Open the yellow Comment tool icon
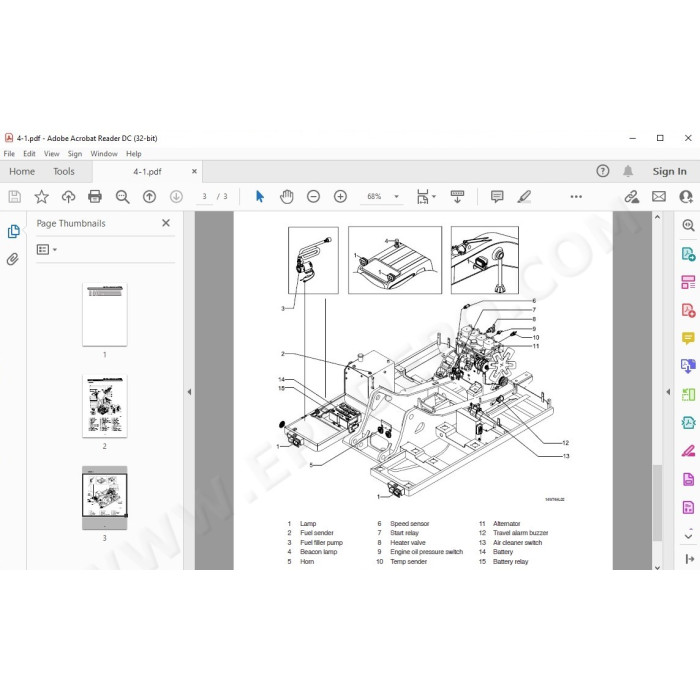The image size is (700, 700). click(x=688, y=338)
